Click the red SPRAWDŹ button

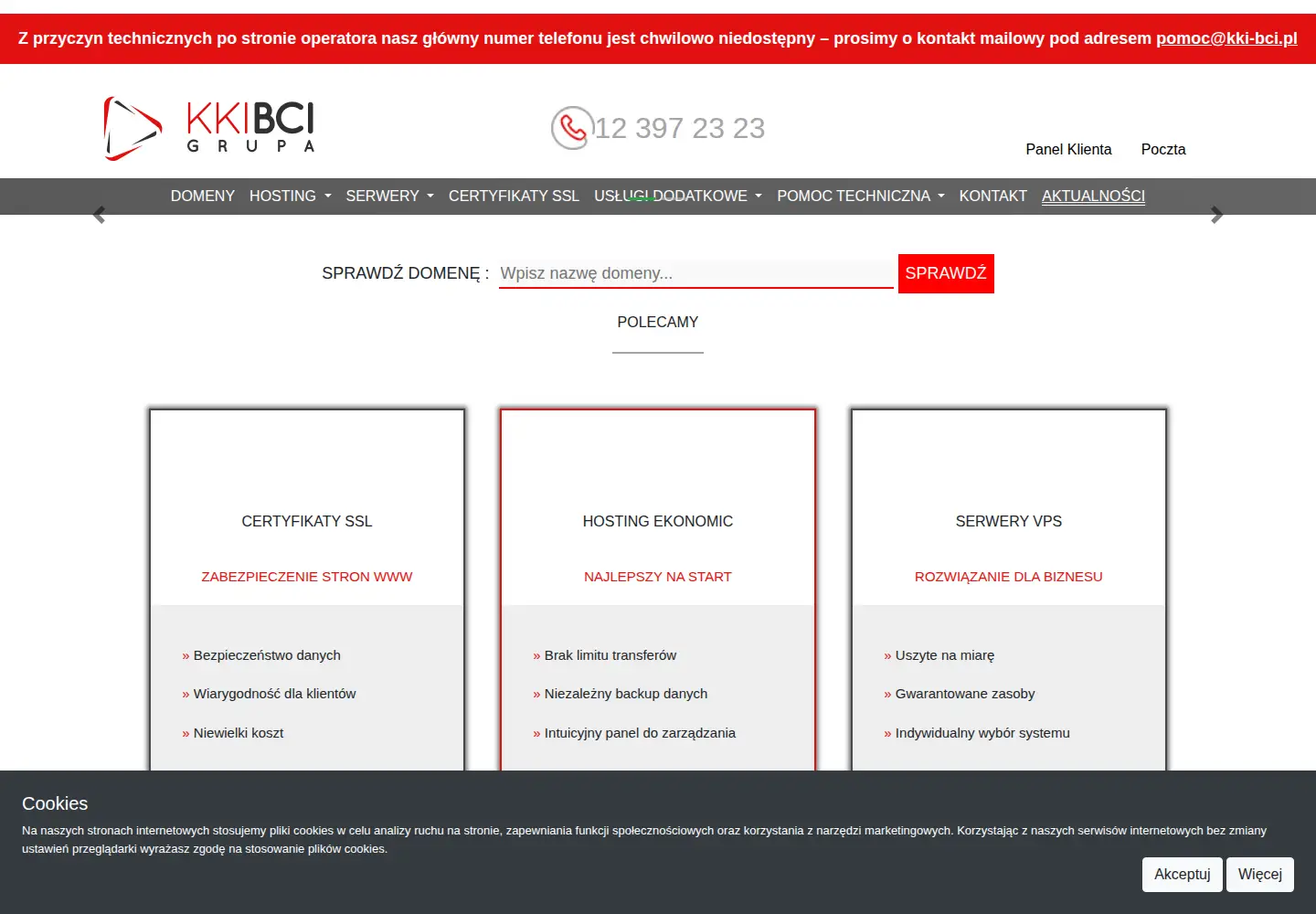(946, 273)
